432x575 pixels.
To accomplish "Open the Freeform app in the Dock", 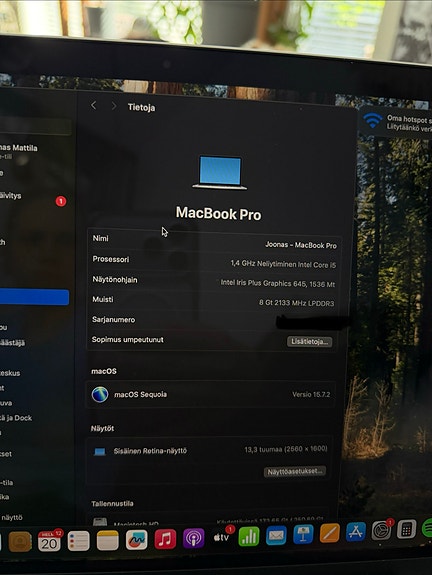I will click(136, 540).
